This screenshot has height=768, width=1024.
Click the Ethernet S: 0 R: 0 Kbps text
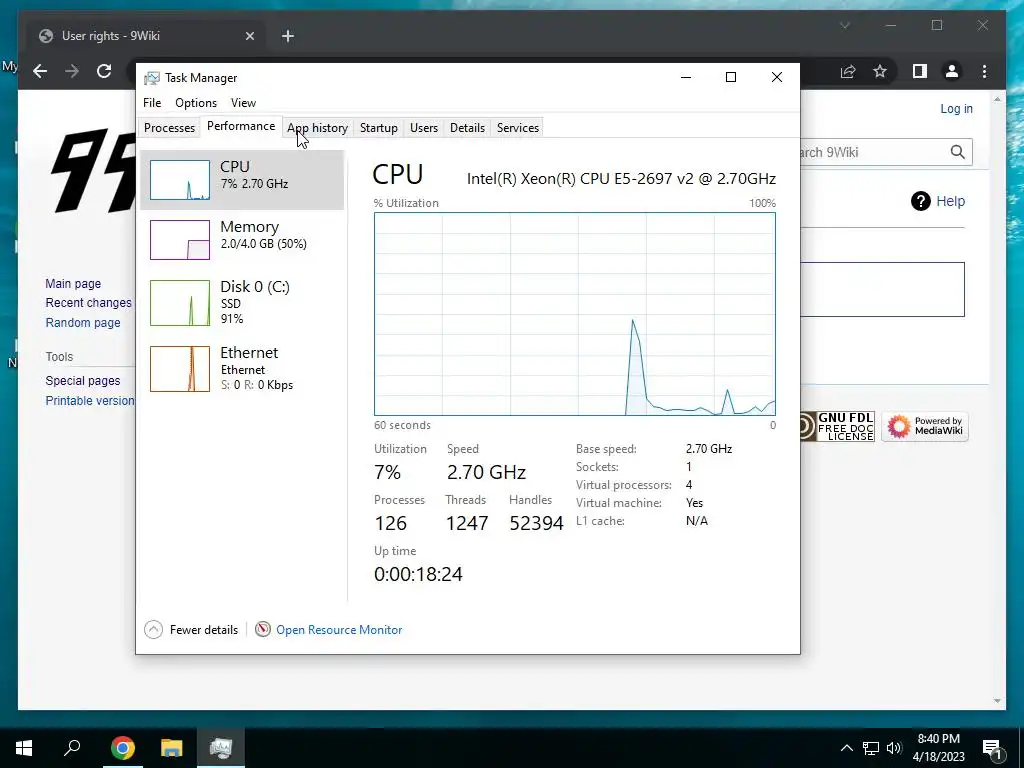click(257, 385)
